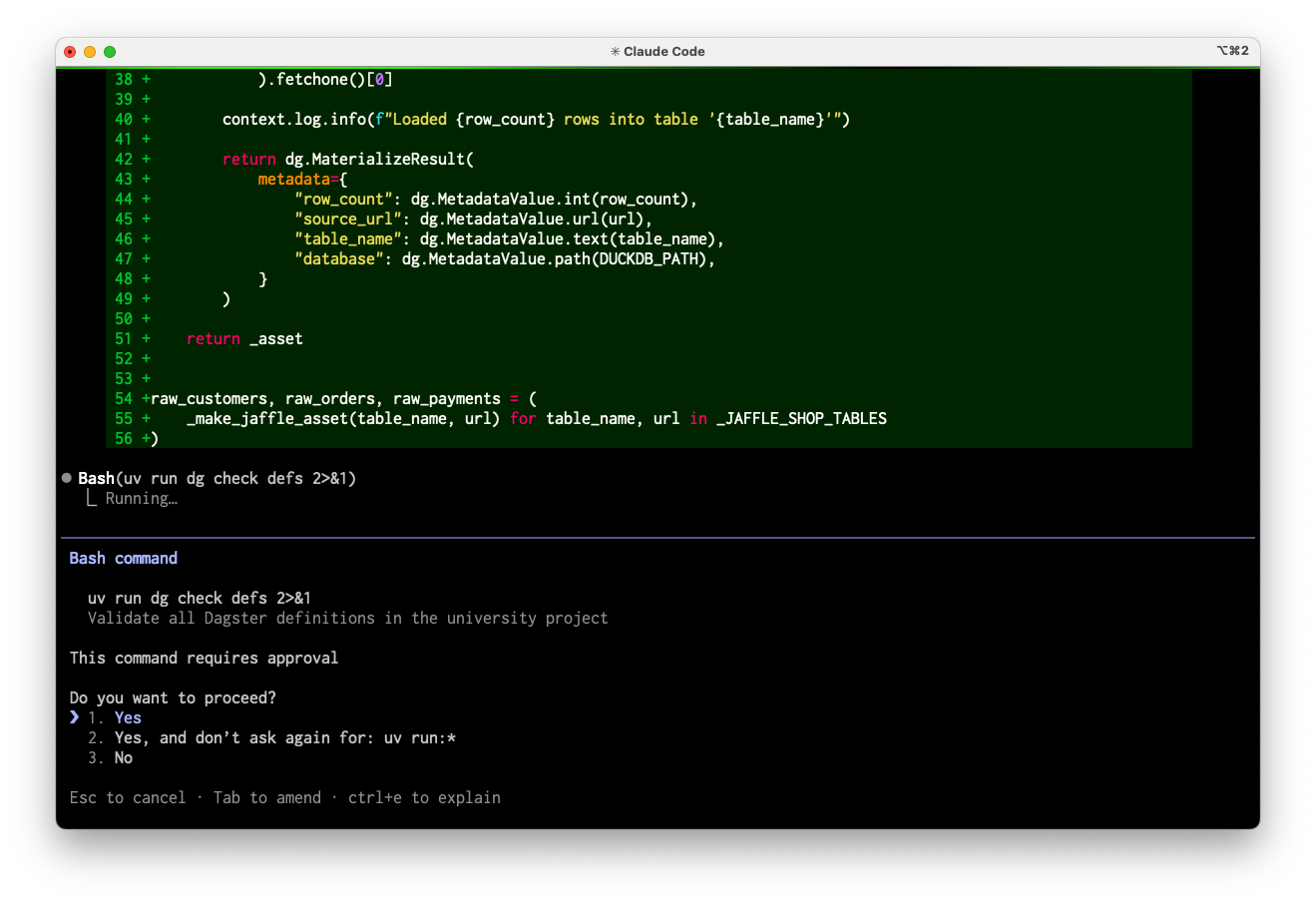Click the plus diff marker on line 45
Image resolution: width=1316 pixels, height=903 pixels.
tap(146, 219)
